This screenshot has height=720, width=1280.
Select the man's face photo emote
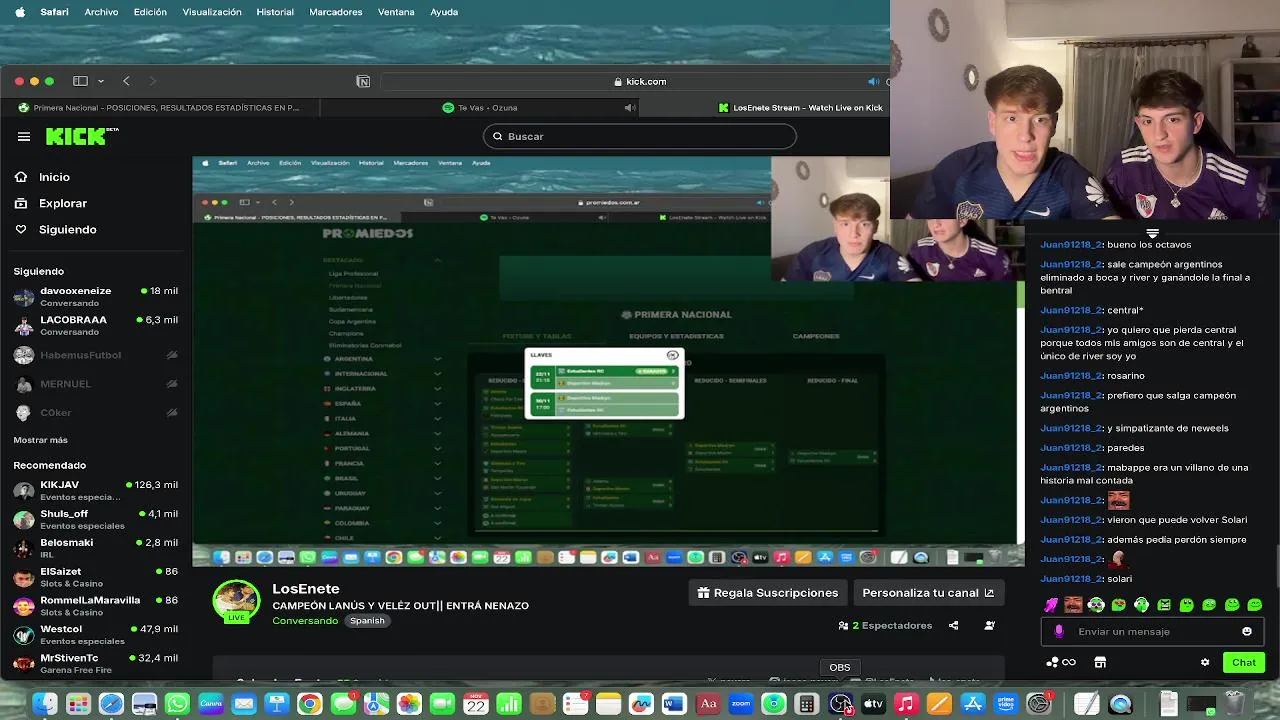click(x=1073, y=605)
